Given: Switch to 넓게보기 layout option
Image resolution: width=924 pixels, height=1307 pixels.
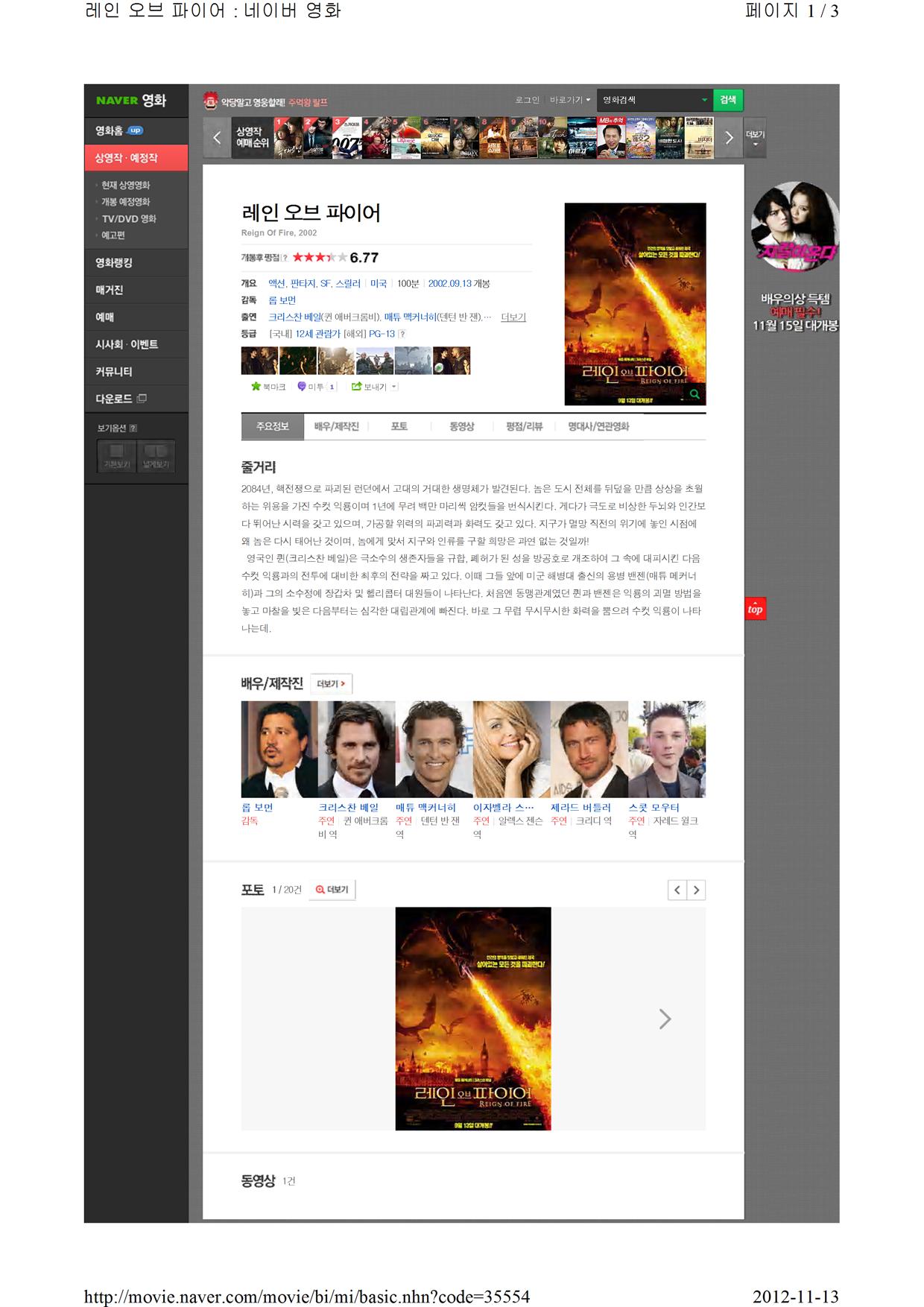Looking at the screenshot, I should [156, 456].
